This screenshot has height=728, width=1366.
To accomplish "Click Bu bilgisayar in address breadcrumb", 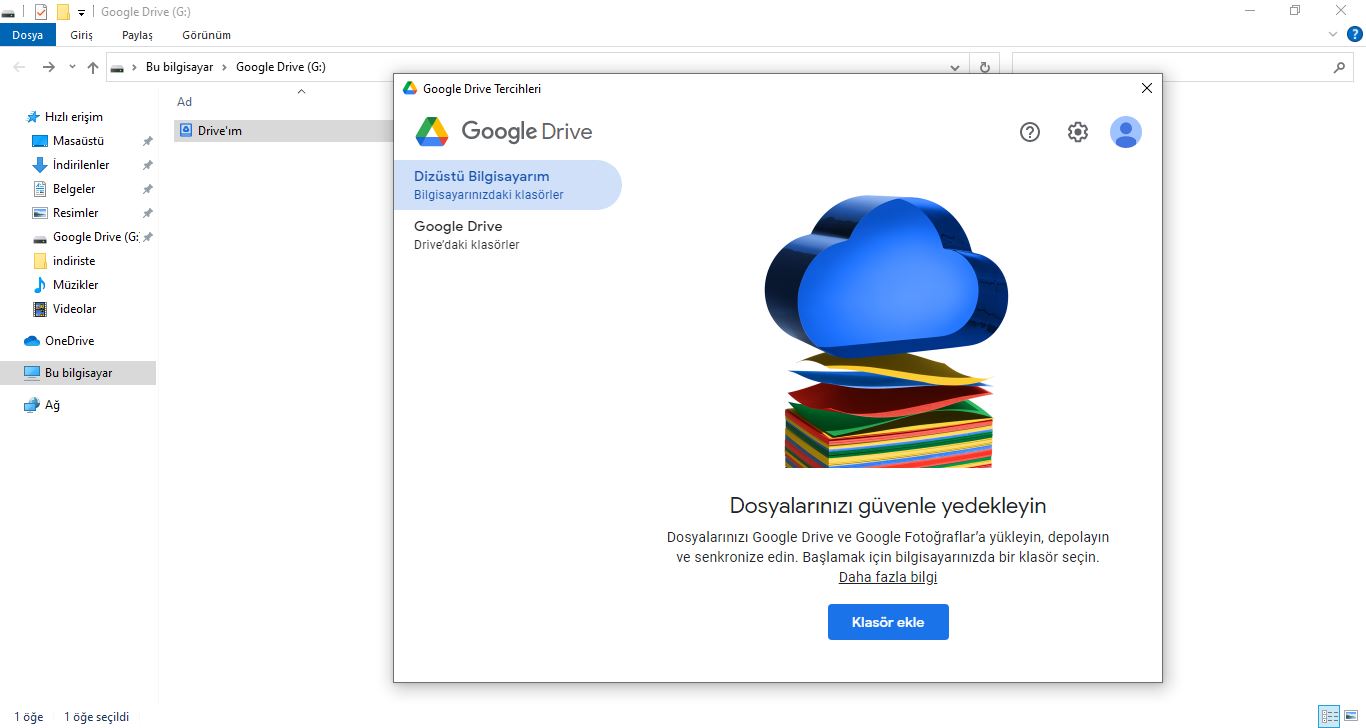I will 180,67.
